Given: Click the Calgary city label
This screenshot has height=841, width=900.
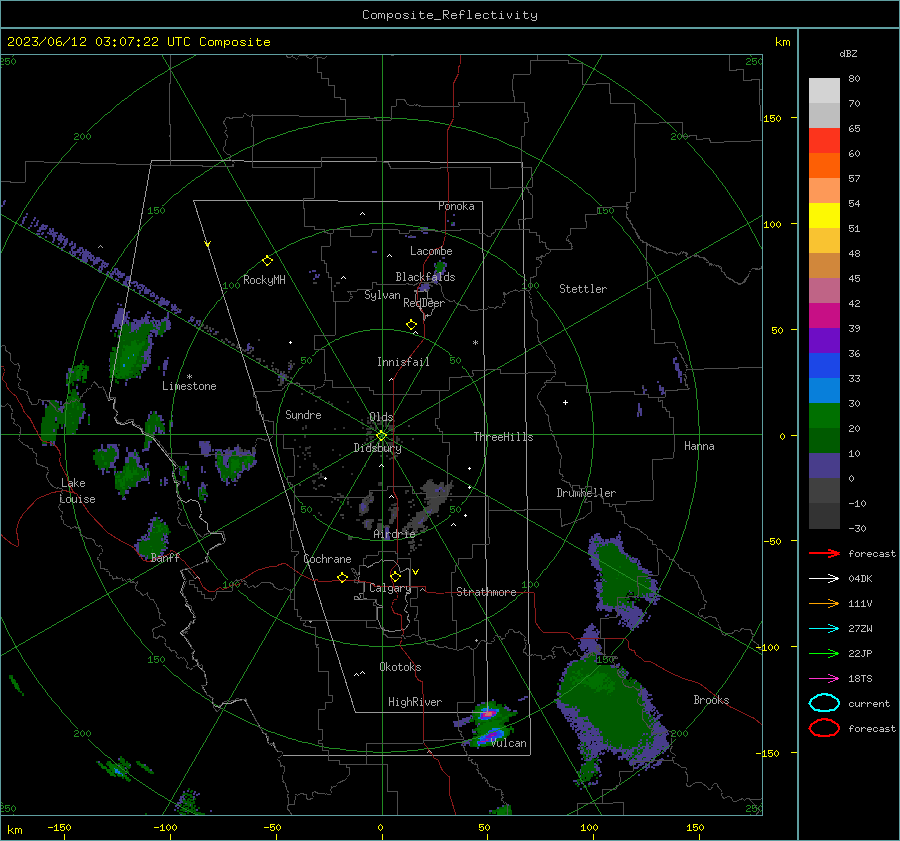Looking at the screenshot, I should pos(390,588).
